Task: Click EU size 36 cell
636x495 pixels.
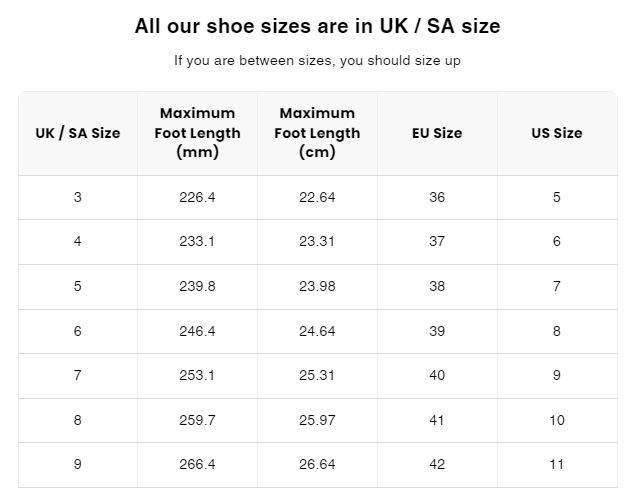Action: pos(437,197)
